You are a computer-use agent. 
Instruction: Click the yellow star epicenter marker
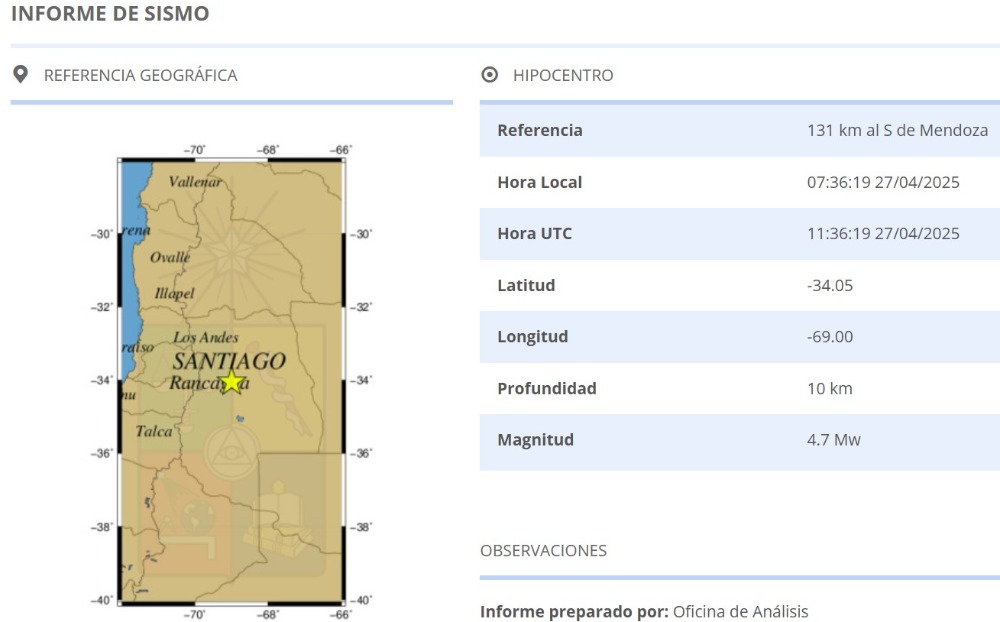[232, 381]
